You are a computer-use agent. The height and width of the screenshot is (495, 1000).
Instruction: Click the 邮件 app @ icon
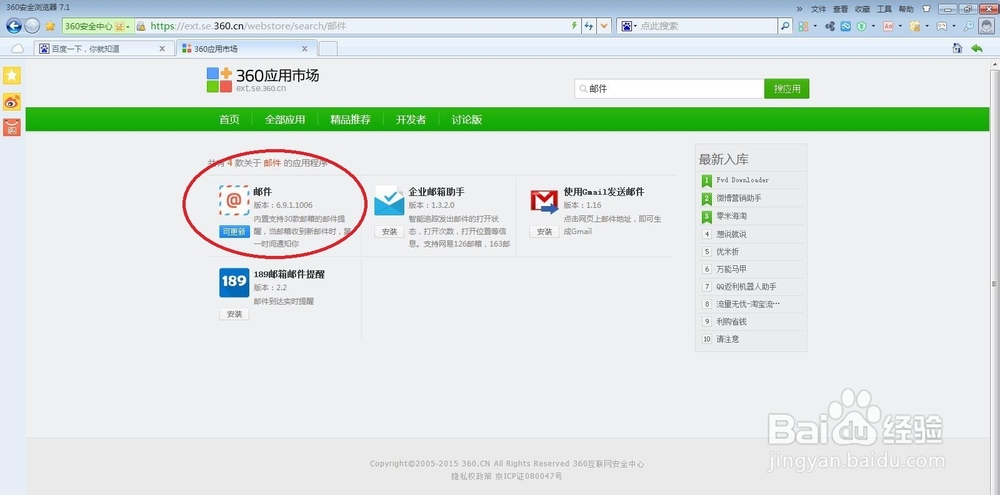pos(234,201)
